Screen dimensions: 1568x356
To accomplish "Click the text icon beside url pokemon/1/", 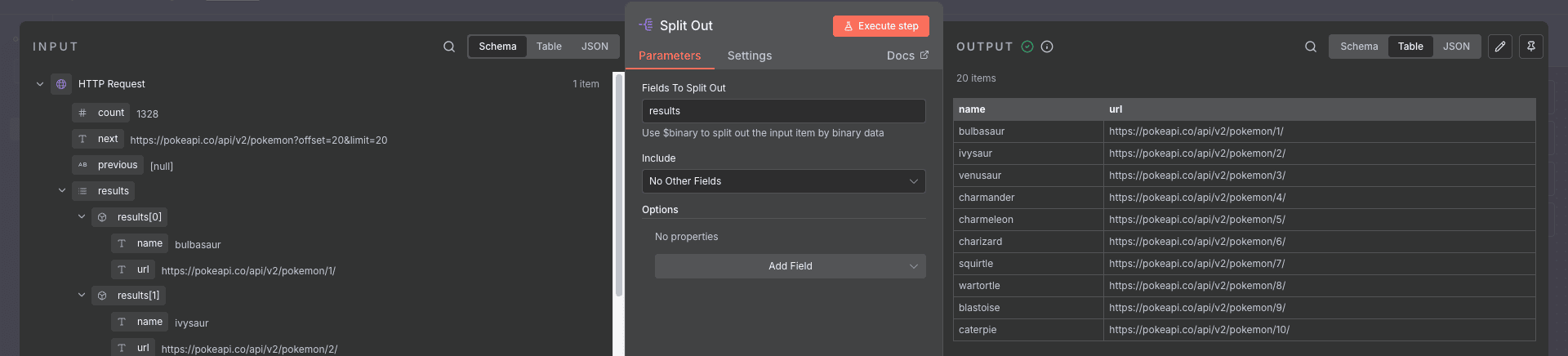I will click(122, 269).
